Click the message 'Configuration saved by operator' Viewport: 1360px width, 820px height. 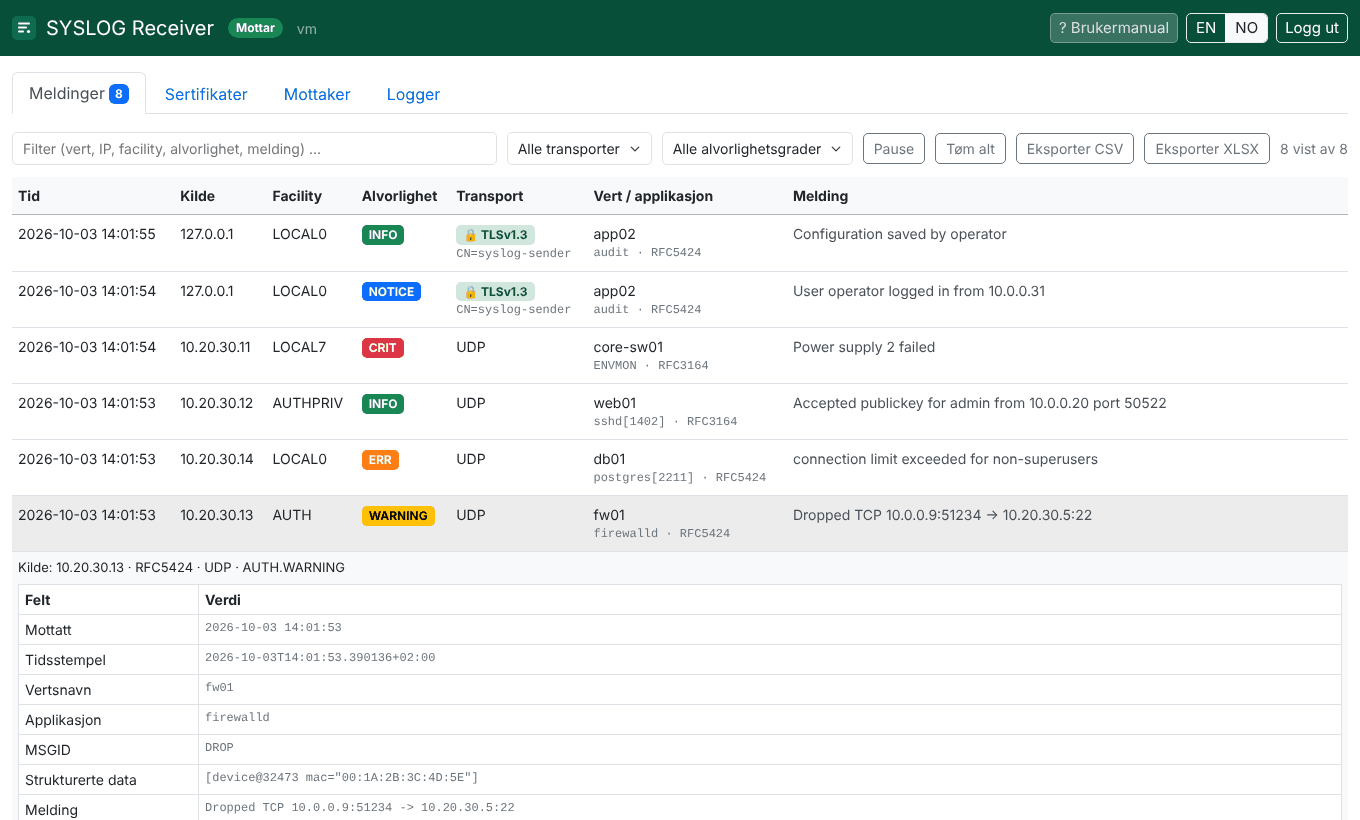900,234
